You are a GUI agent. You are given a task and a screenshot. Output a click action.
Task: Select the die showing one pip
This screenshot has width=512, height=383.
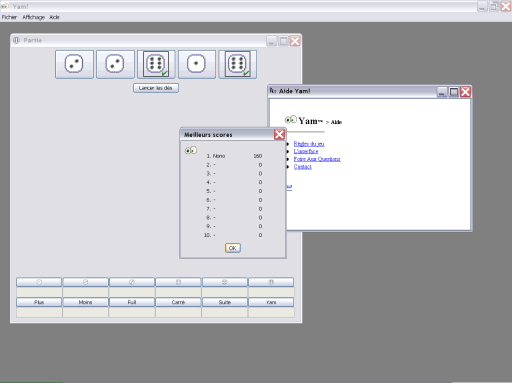(x=197, y=64)
